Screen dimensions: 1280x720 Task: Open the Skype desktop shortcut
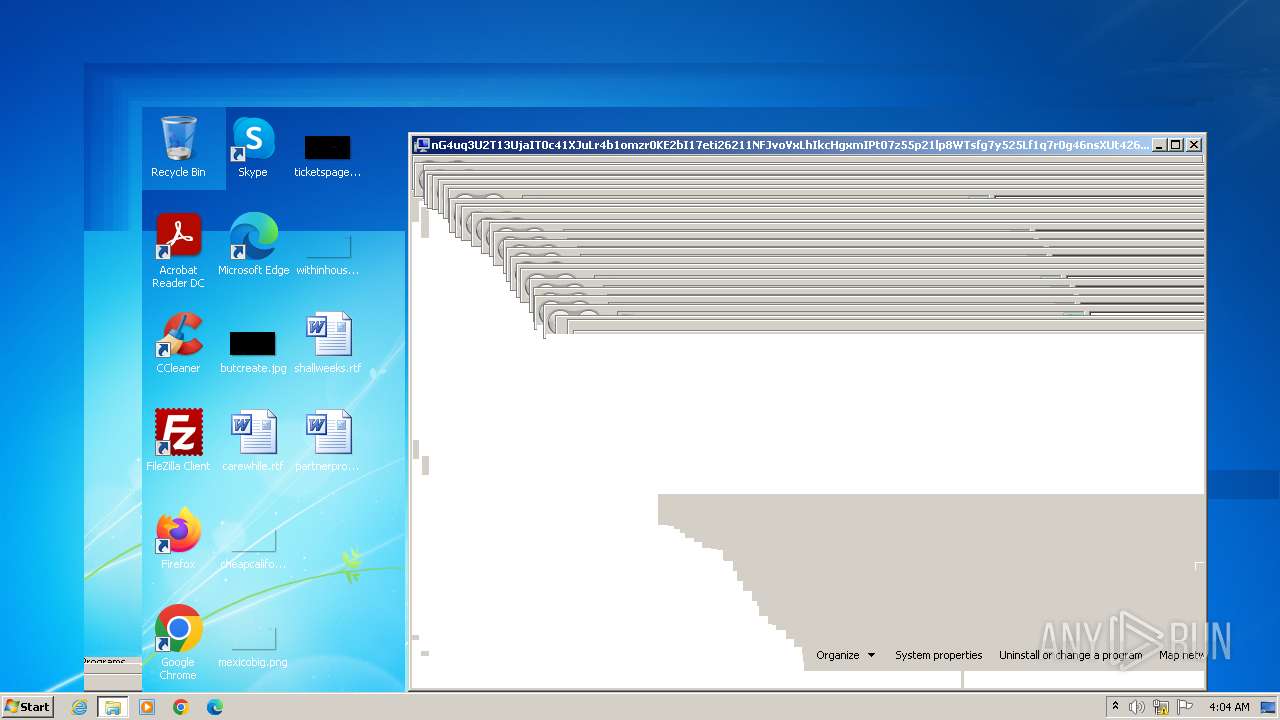[253, 147]
